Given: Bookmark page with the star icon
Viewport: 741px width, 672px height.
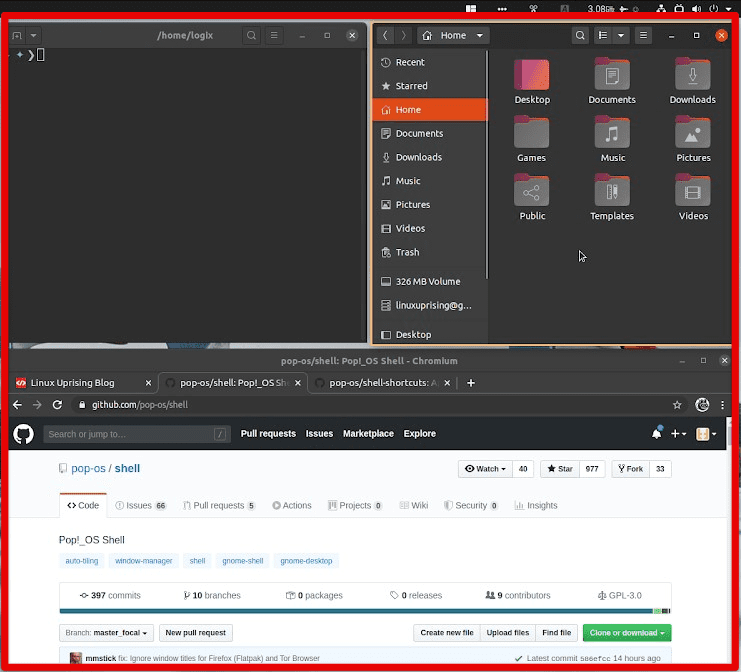Looking at the screenshot, I should click(x=677, y=405).
